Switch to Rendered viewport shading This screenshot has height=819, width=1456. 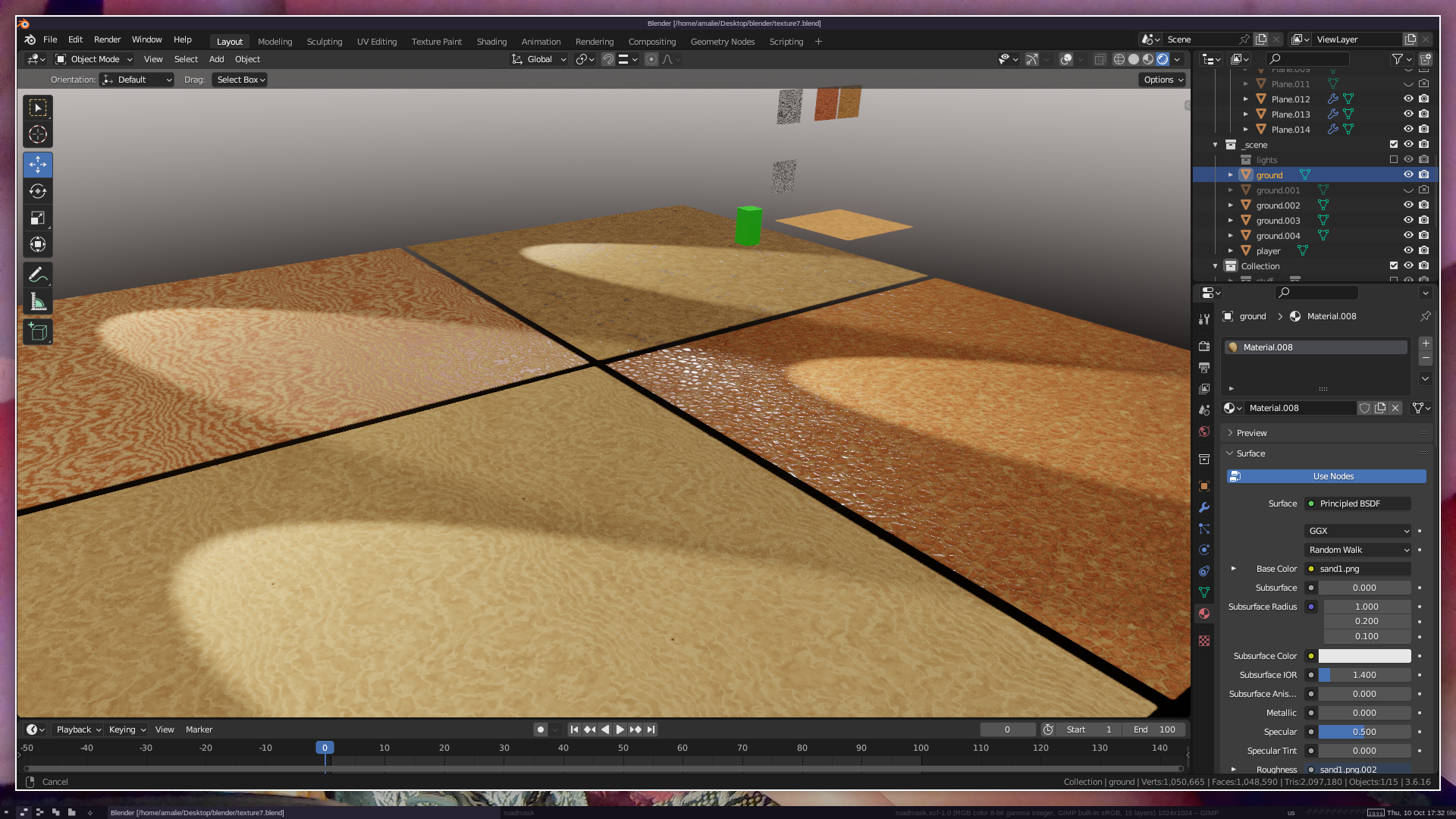coord(1163,59)
